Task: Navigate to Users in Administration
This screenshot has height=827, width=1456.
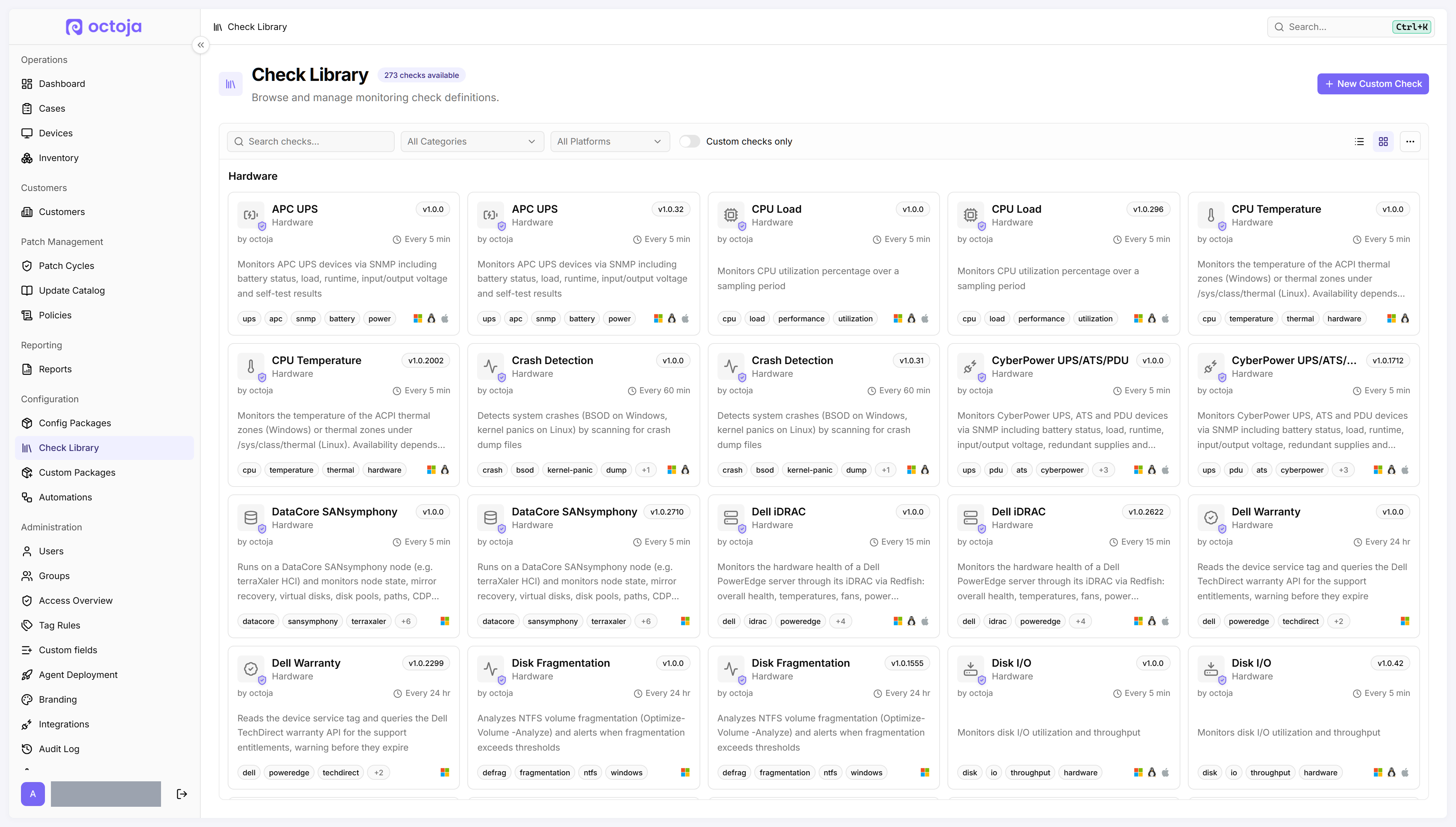Action: click(x=104, y=551)
